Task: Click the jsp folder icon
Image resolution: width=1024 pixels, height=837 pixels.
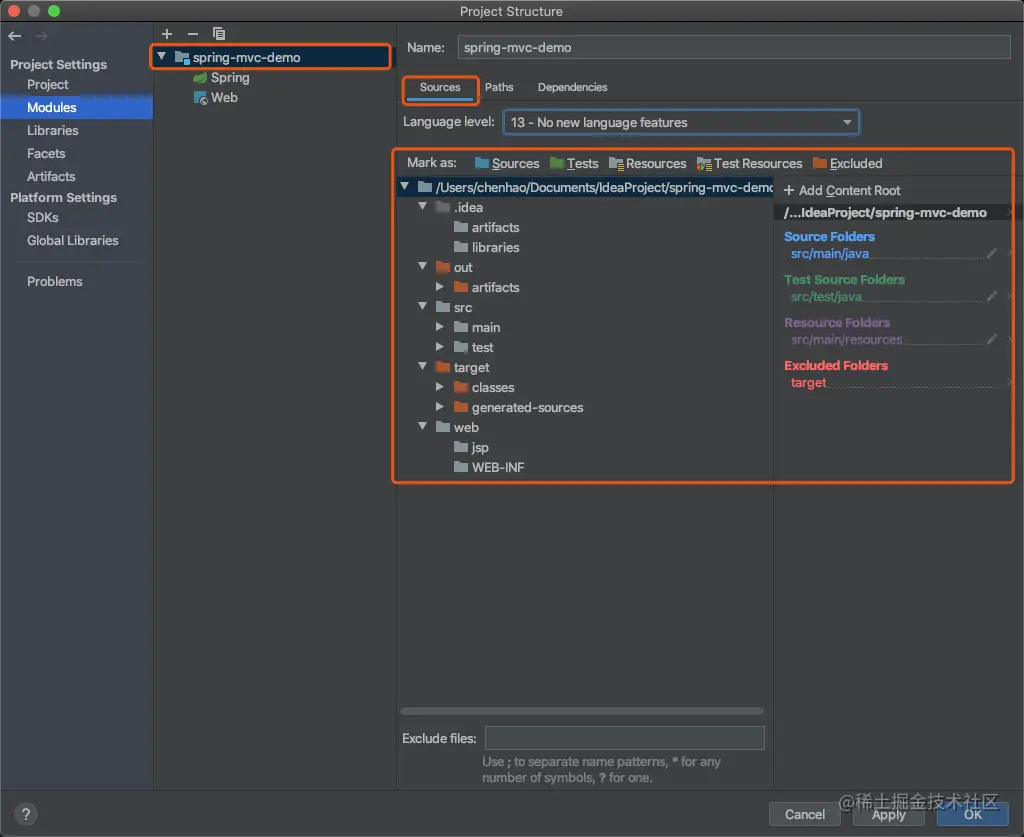Action: pyautogui.click(x=461, y=448)
